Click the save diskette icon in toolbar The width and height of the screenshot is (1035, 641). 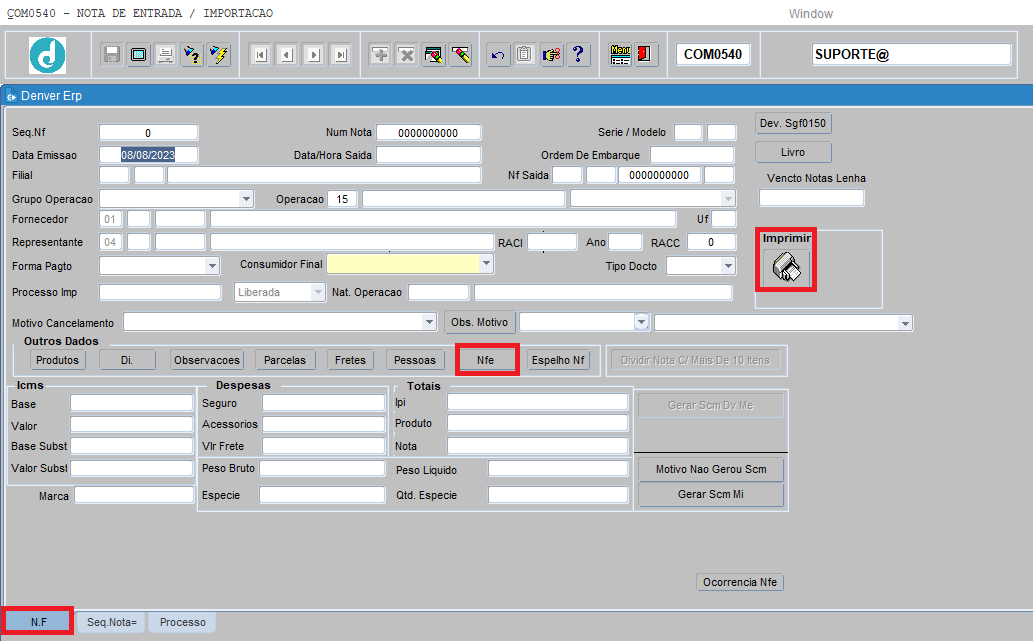pyautogui.click(x=112, y=55)
